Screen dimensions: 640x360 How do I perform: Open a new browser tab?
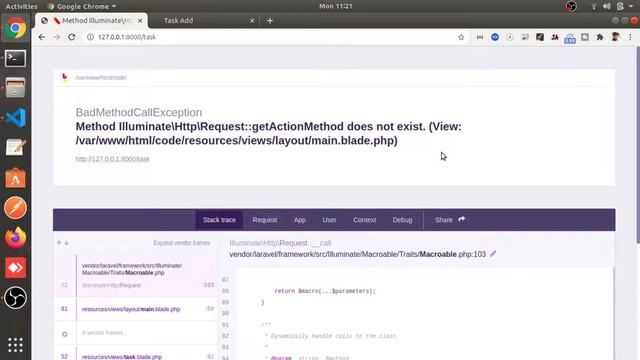(x=270, y=20)
